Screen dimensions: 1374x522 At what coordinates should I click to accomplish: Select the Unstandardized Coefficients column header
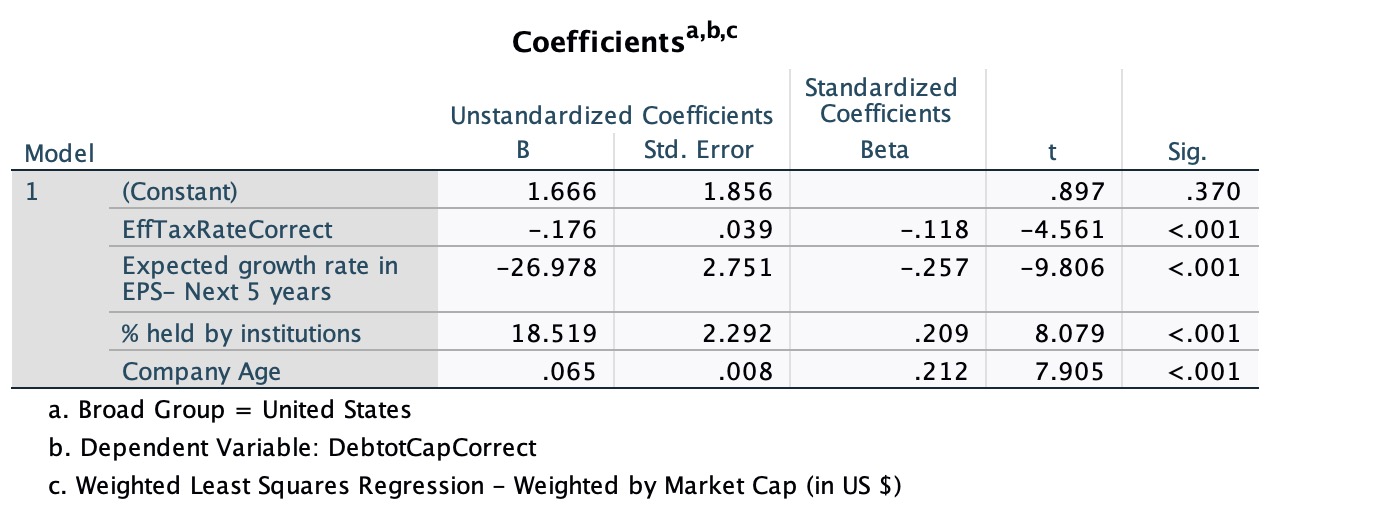tap(612, 116)
